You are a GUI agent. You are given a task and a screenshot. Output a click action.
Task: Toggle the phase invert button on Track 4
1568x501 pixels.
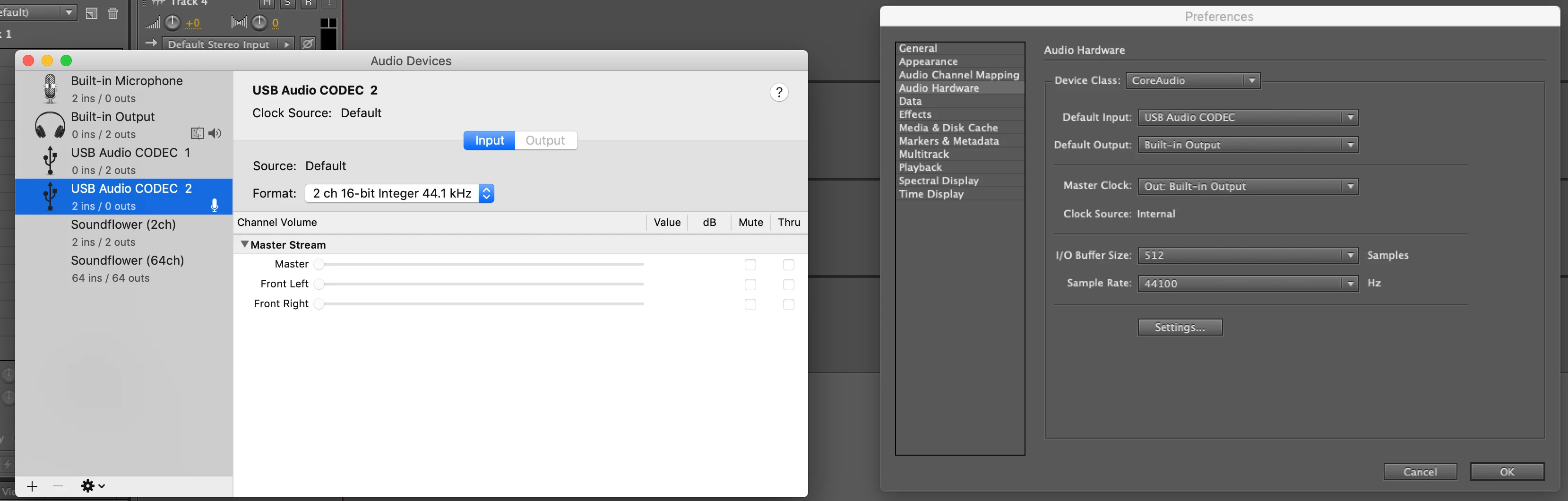coord(308,44)
